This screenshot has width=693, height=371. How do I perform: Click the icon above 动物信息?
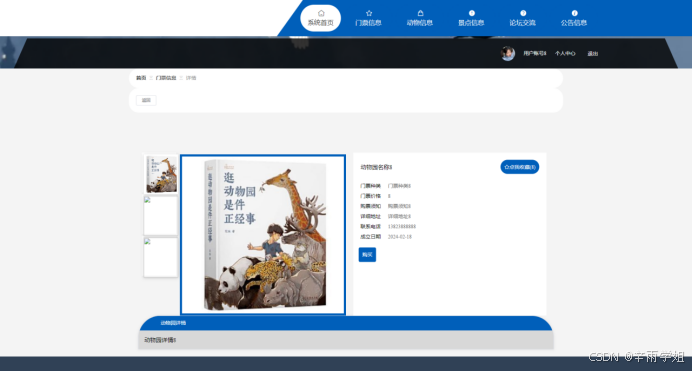pyautogui.click(x=420, y=13)
